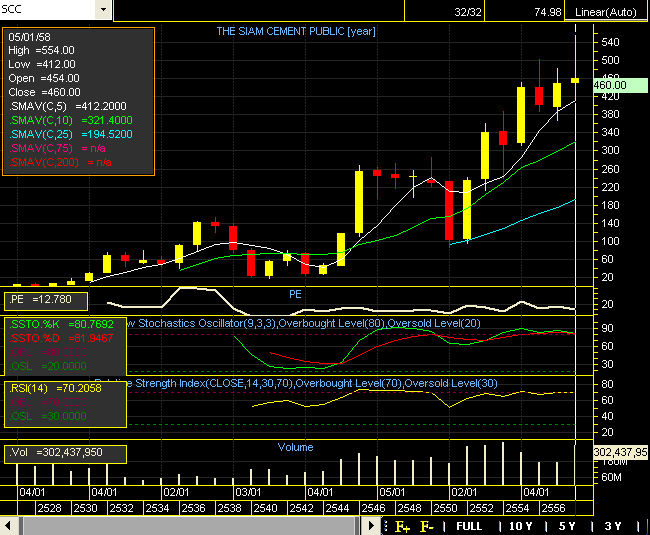The width and height of the screenshot is (650, 535).
Task: Click the SCC symbol input field
Action: pyautogui.click(x=48, y=9)
